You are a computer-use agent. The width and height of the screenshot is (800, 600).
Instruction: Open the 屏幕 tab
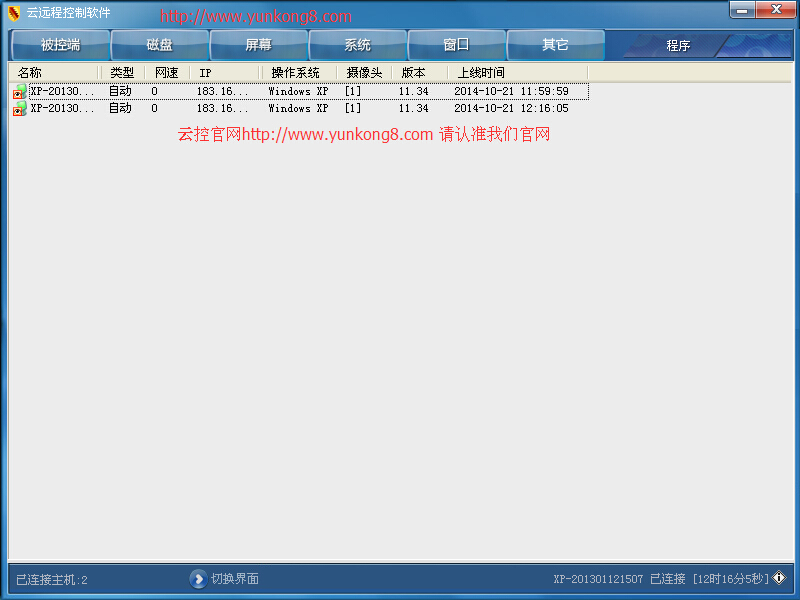click(259, 45)
